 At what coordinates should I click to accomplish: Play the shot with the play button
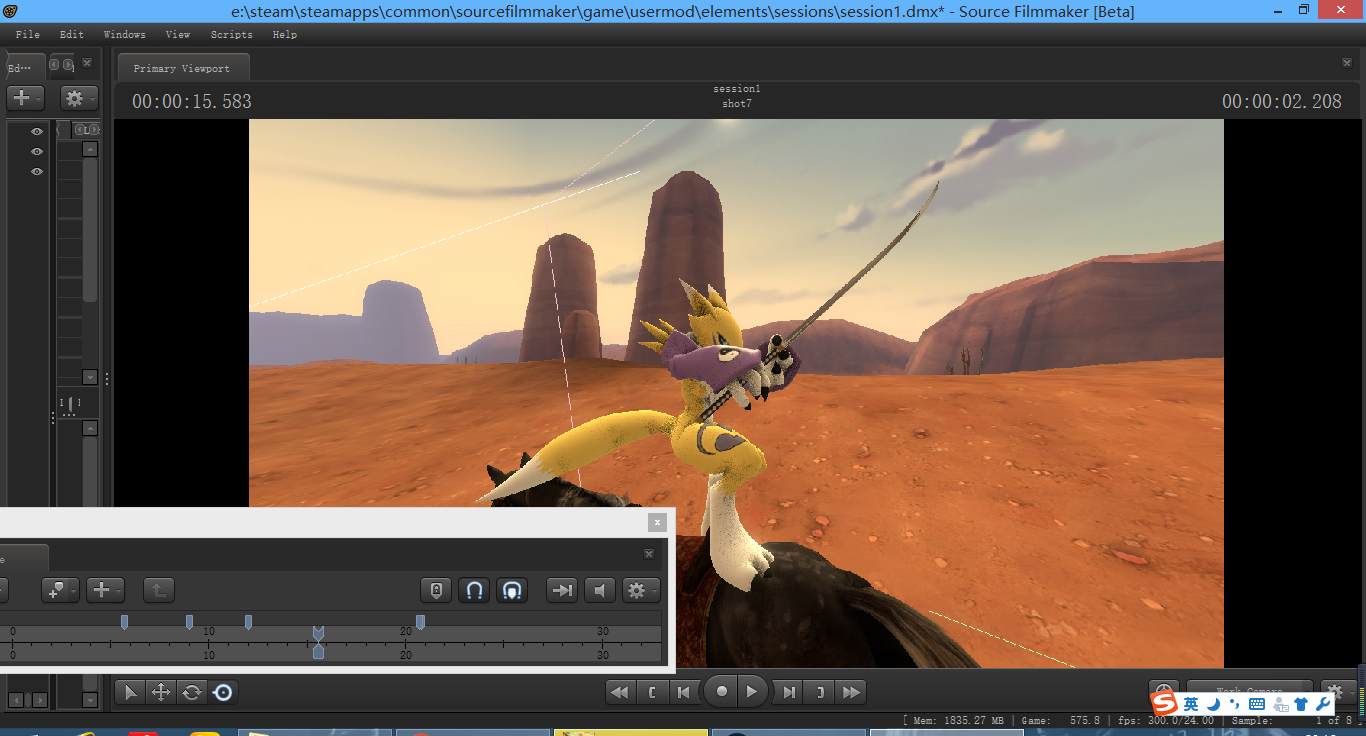pos(752,692)
